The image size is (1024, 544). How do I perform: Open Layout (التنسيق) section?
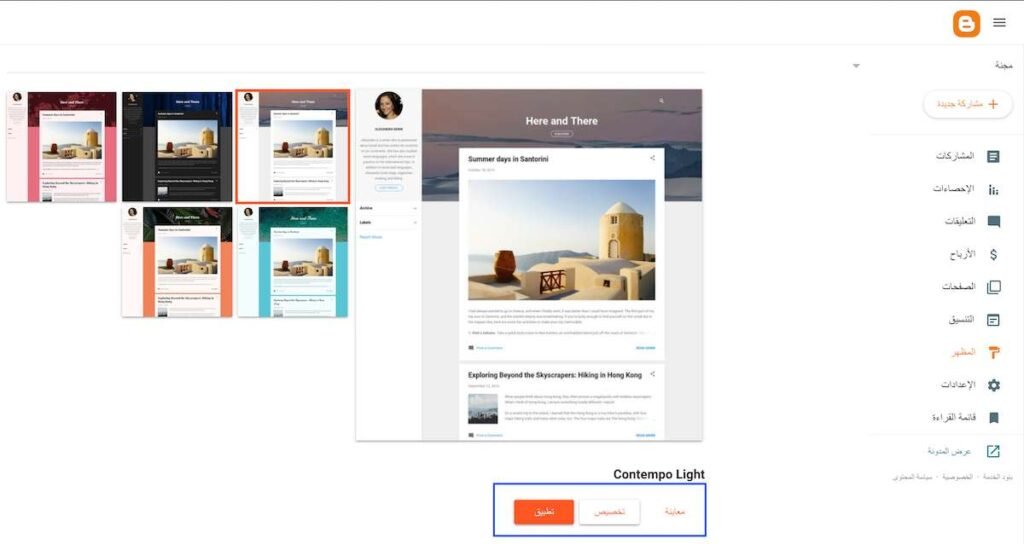[x=993, y=320]
